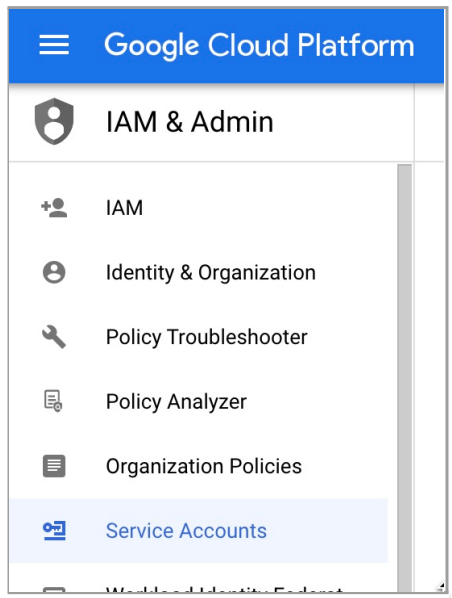Click the IAM & Admin shield icon
The height and width of the screenshot is (598, 452).
(x=54, y=121)
